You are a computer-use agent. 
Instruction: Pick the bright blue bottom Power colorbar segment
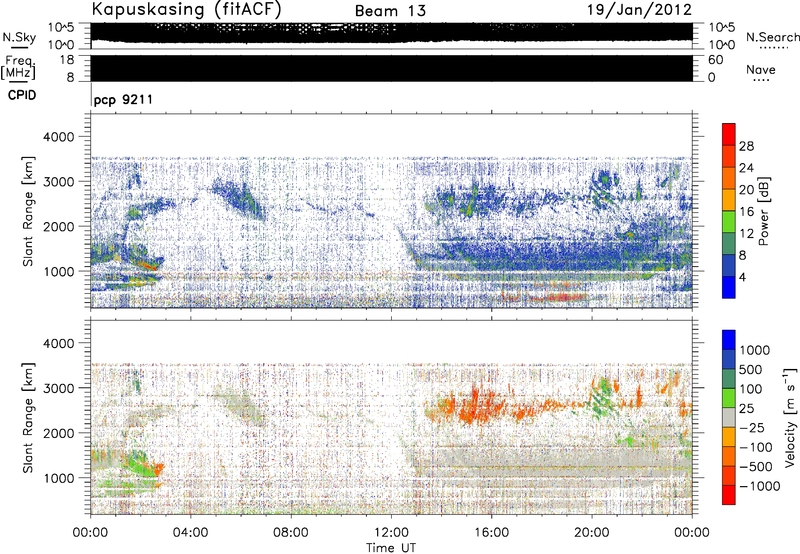tap(729, 287)
